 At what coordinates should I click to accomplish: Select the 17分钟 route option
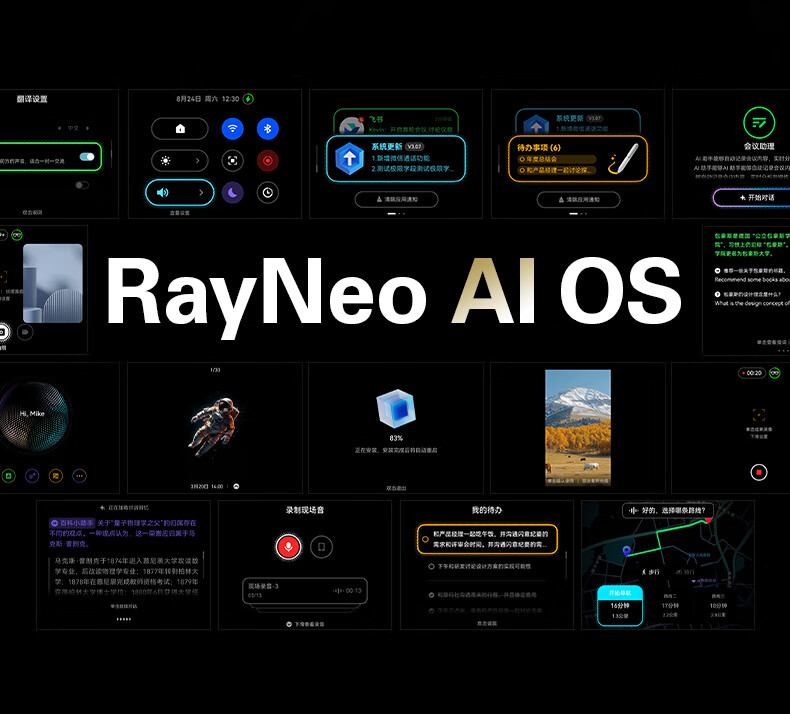[x=670, y=606]
